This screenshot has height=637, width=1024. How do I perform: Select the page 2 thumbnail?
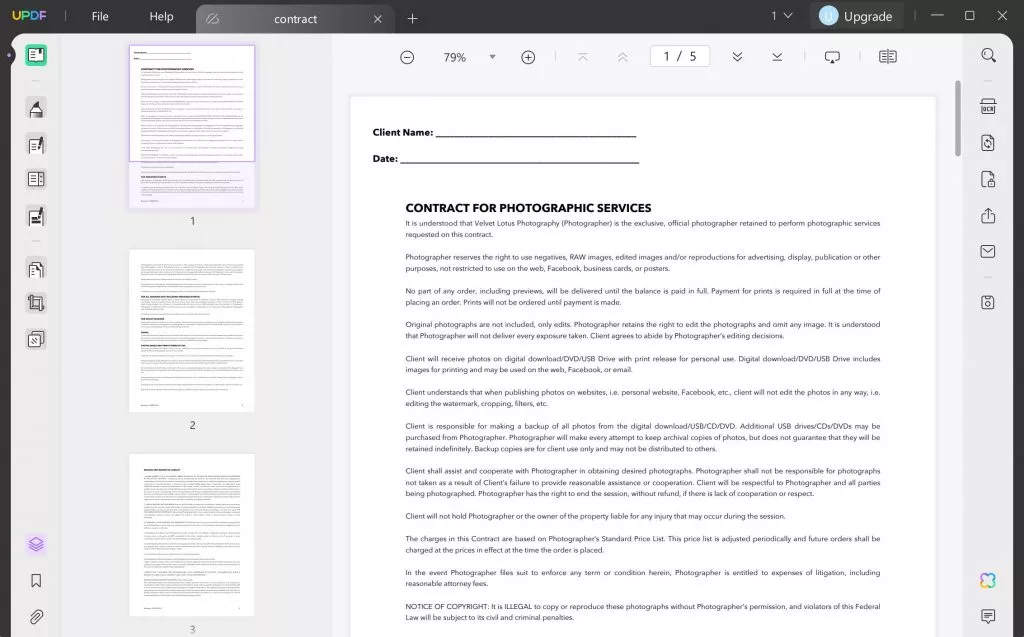(x=191, y=330)
